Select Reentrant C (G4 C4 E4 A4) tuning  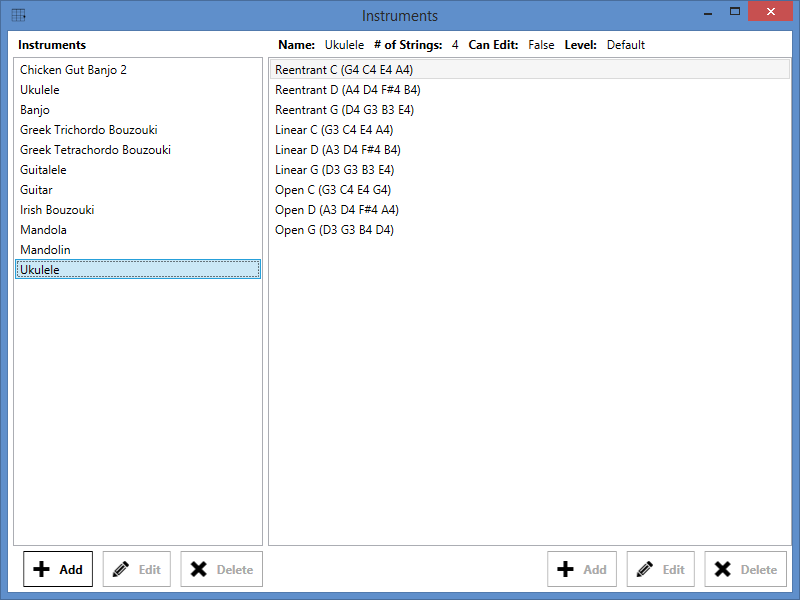(x=344, y=70)
